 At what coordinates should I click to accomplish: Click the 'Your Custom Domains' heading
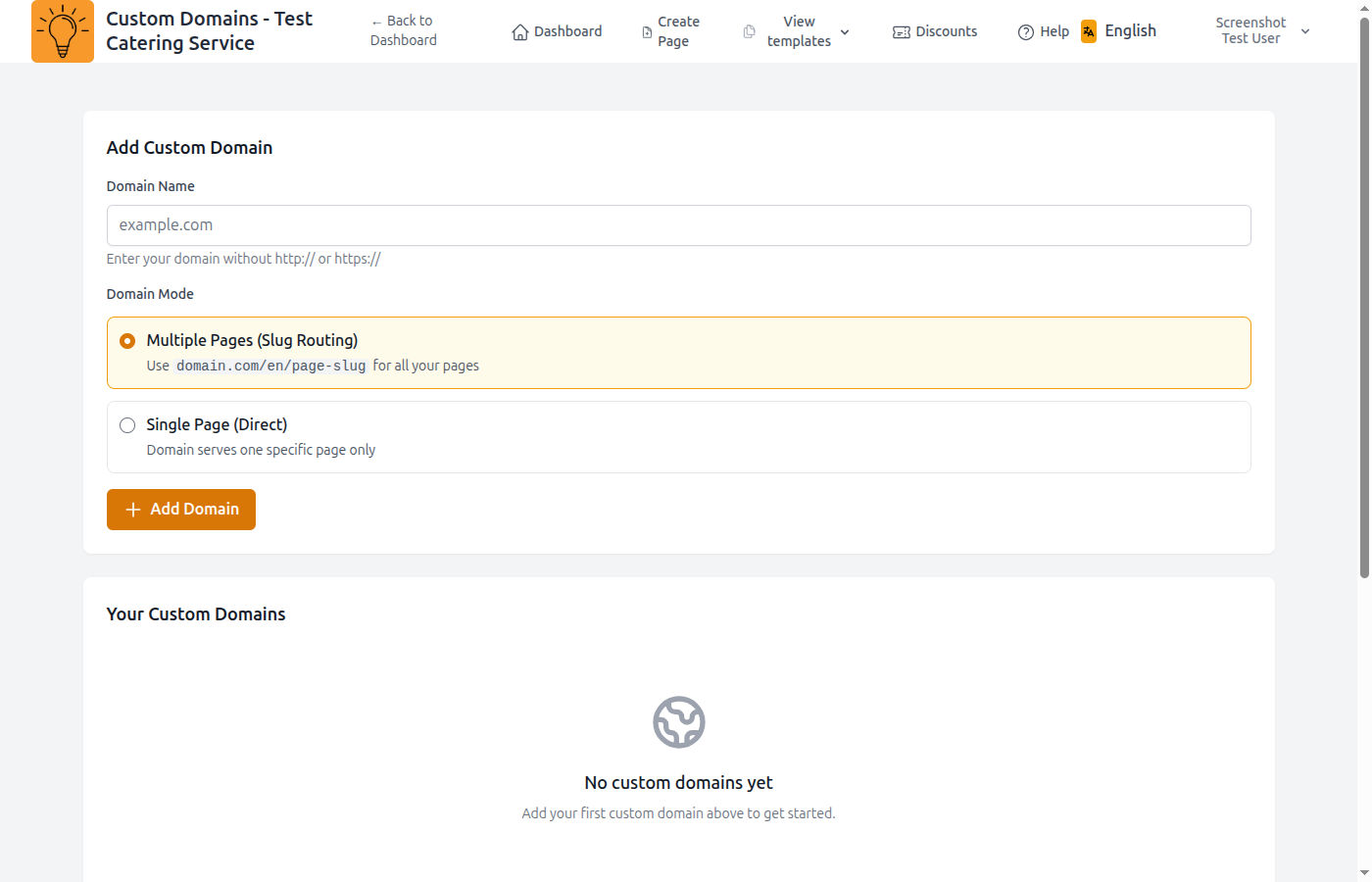click(196, 614)
